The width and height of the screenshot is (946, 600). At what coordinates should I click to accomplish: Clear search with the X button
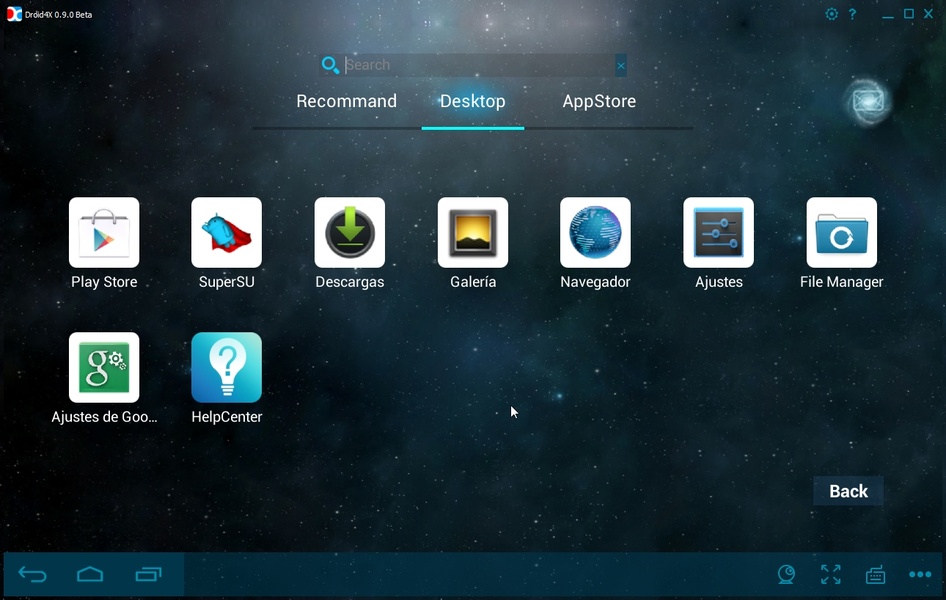coord(621,66)
